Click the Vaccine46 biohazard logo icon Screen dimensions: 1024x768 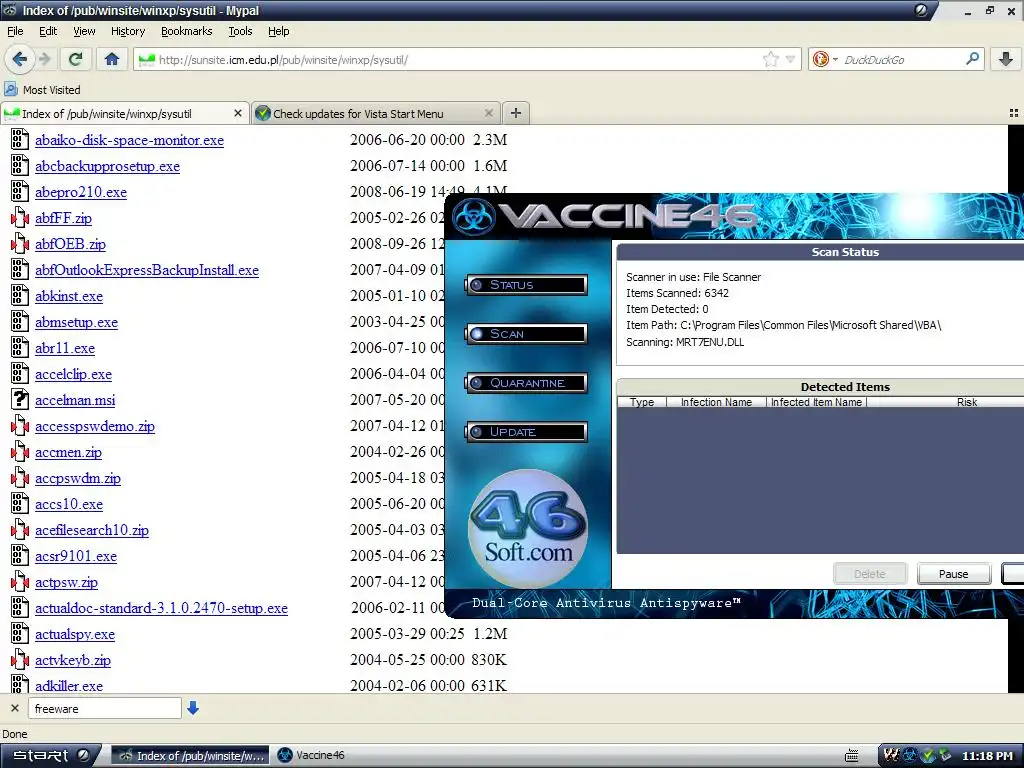tap(473, 217)
